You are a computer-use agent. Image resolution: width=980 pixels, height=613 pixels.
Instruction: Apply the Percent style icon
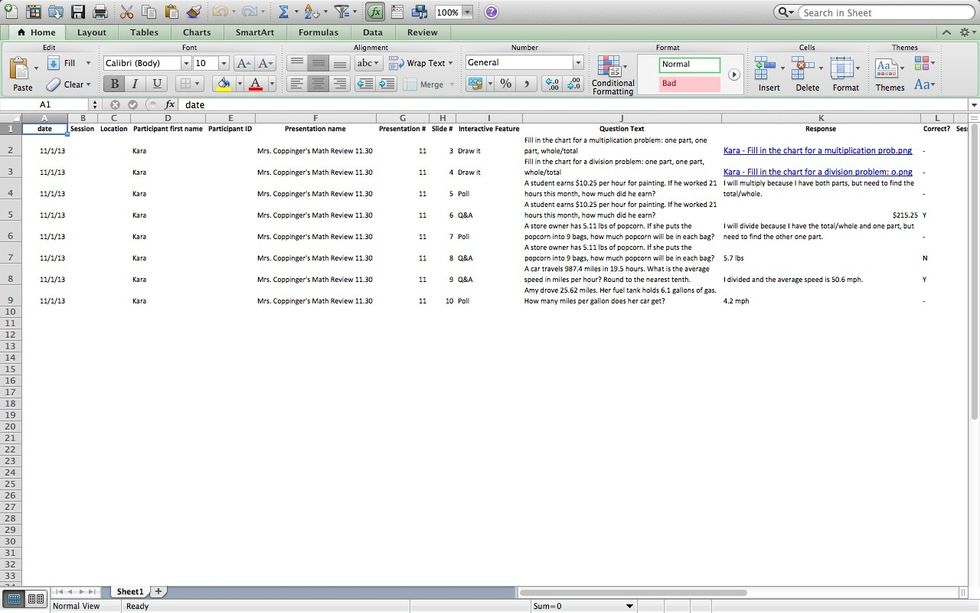tap(506, 84)
